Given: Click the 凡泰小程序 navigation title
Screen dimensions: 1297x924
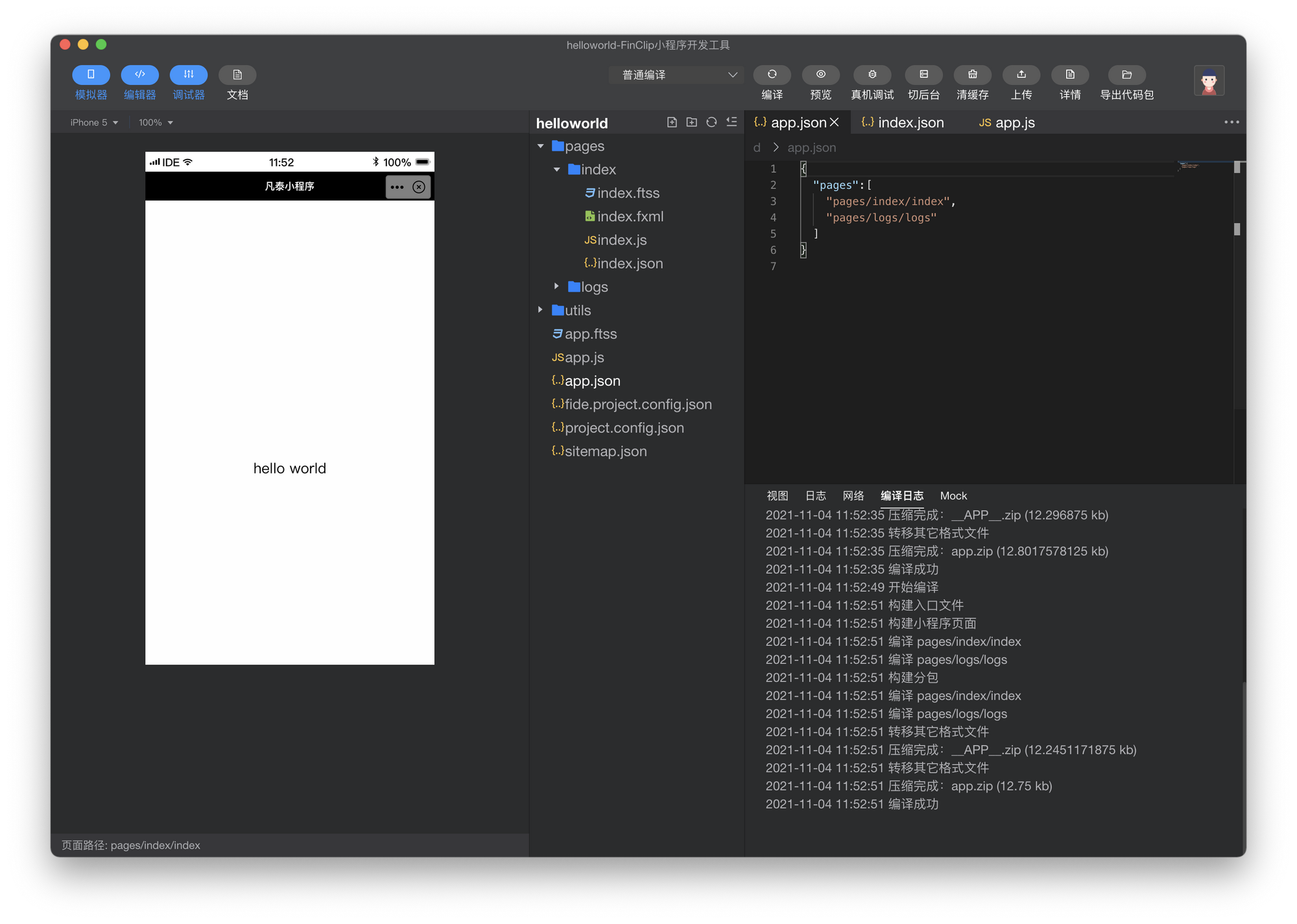Looking at the screenshot, I should click(289, 187).
